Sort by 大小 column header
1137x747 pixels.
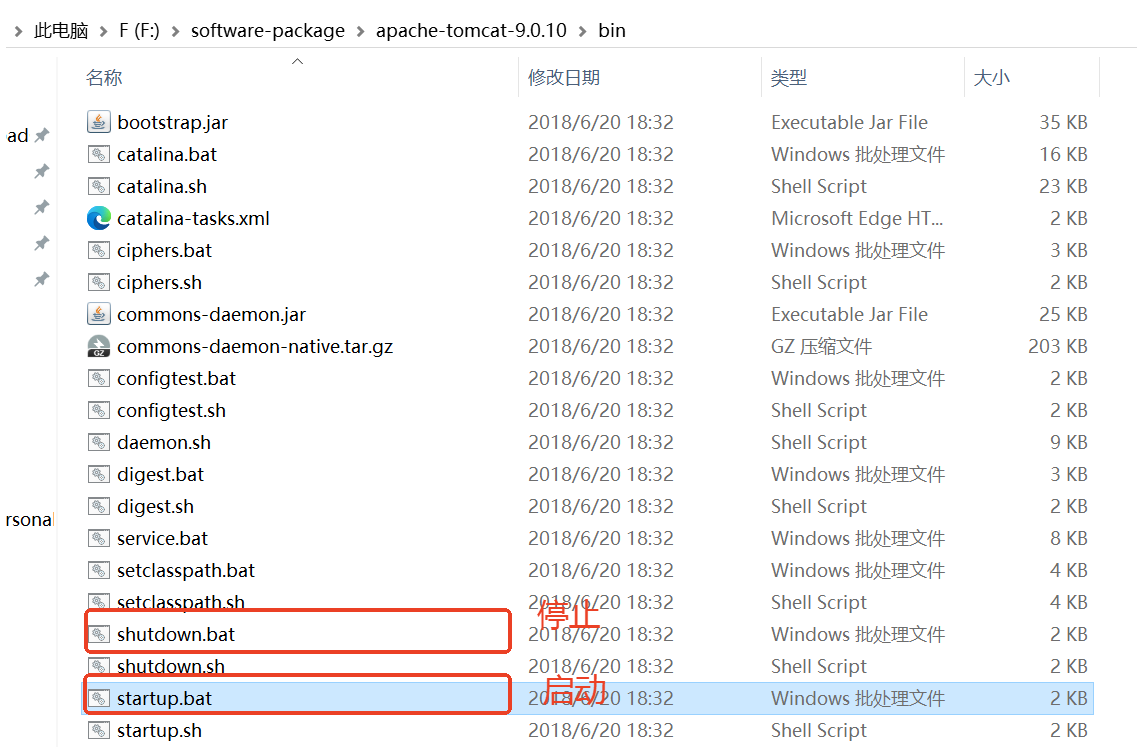click(991, 78)
